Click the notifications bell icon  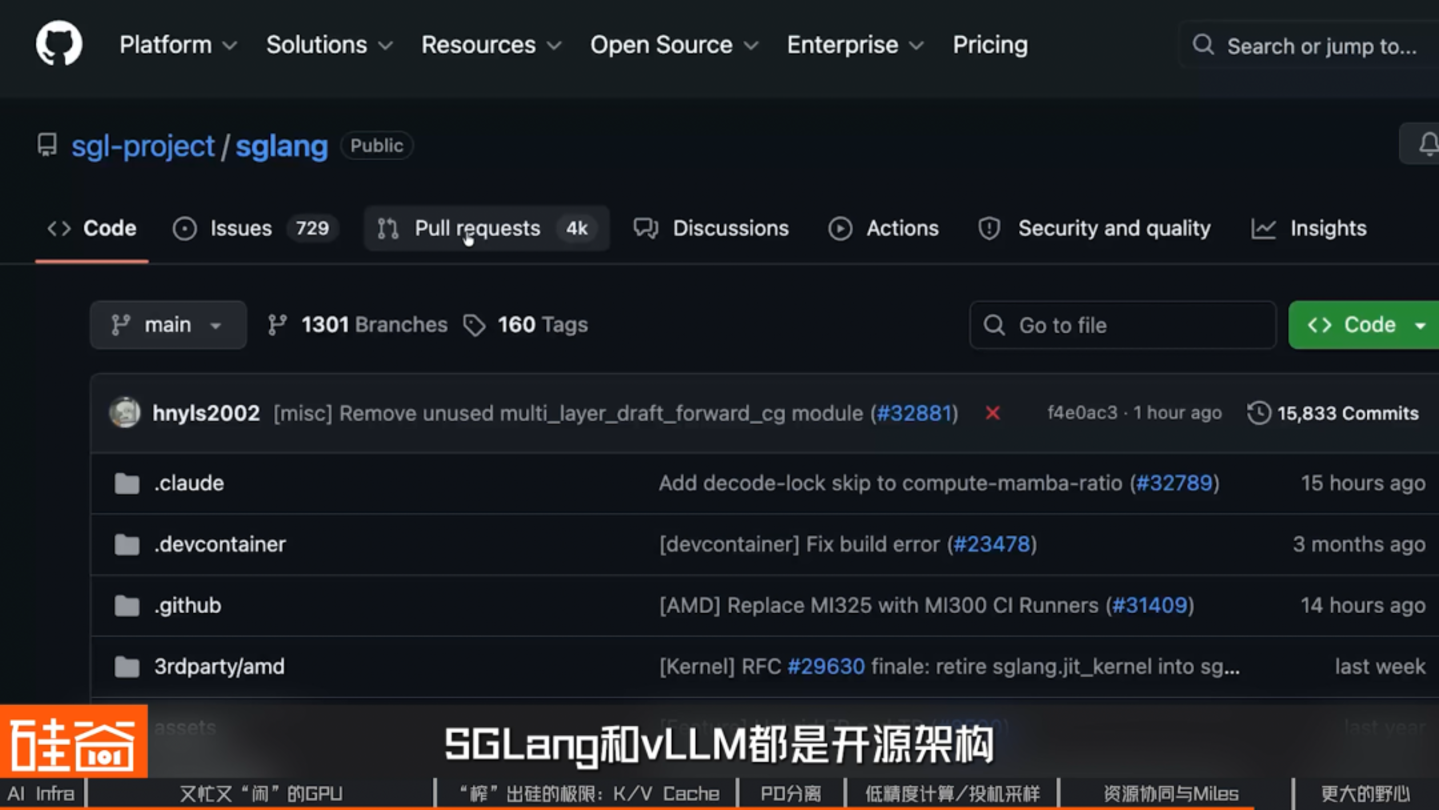point(1428,145)
